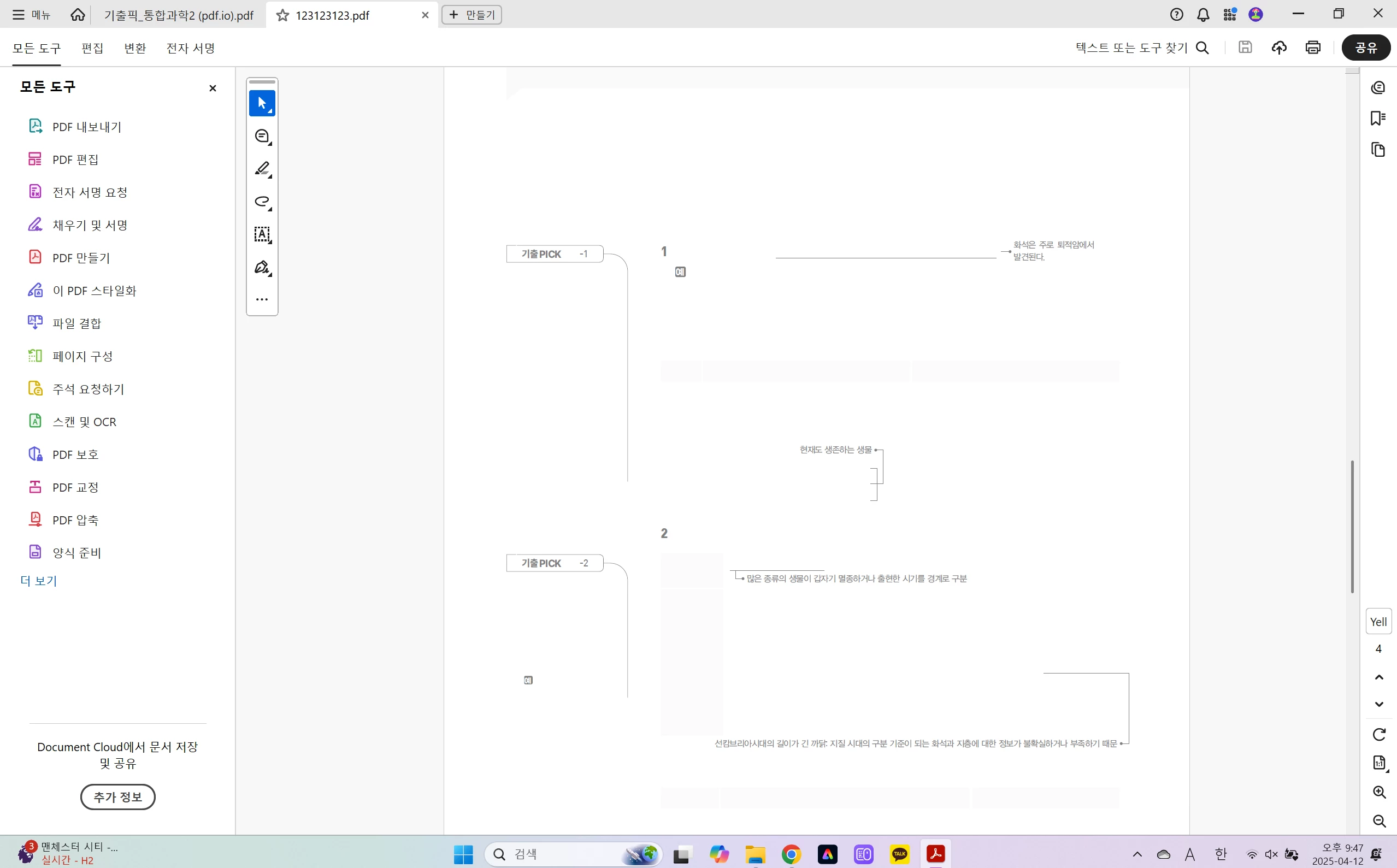Select the text box tool
The height and width of the screenshot is (868, 1397).
click(x=262, y=234)
